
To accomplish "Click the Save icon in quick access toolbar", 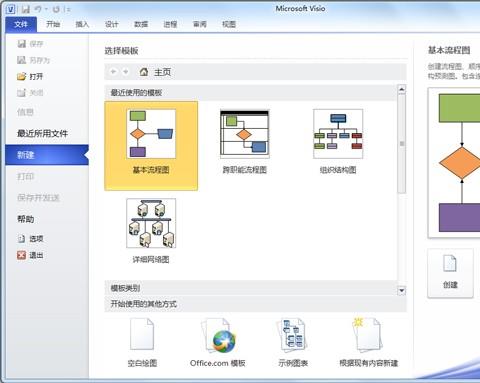I will [x=26, y=9].
